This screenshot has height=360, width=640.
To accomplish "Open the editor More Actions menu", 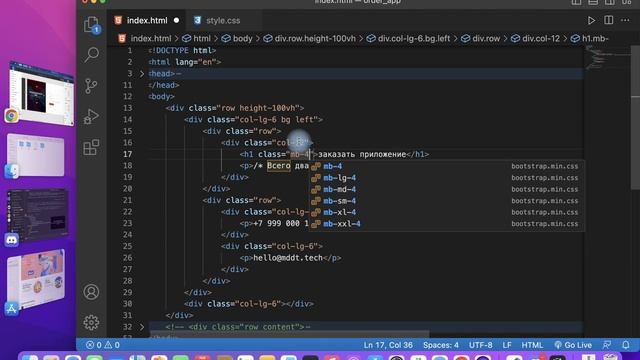I will pos(625,20).
